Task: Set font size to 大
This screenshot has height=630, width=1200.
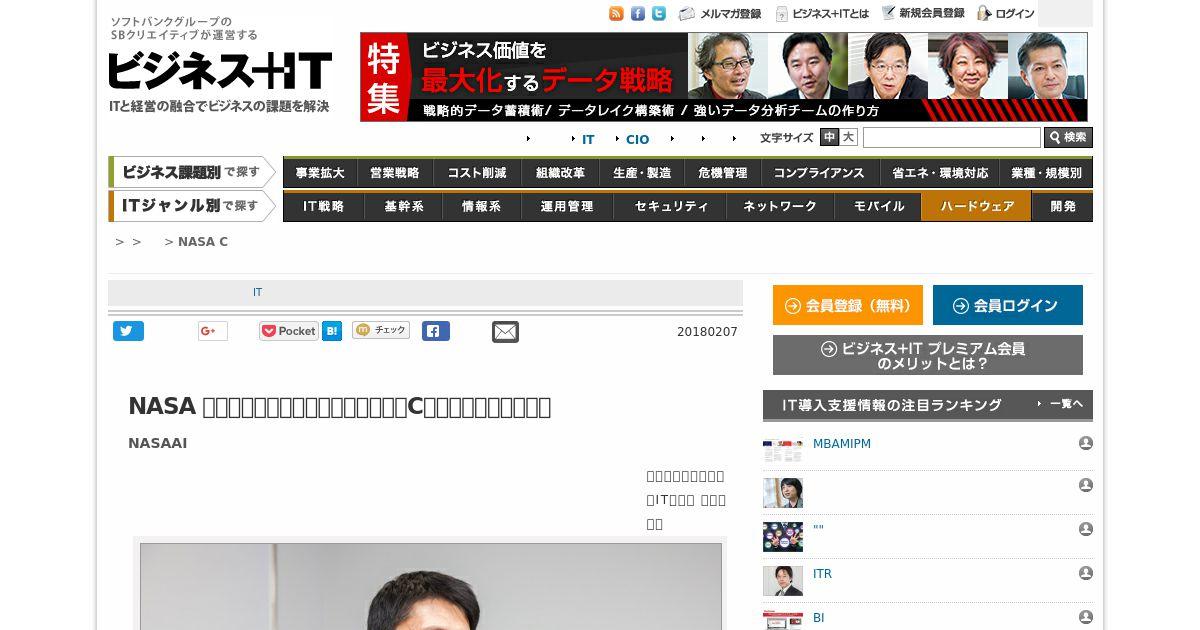Action: click(848, 137)
